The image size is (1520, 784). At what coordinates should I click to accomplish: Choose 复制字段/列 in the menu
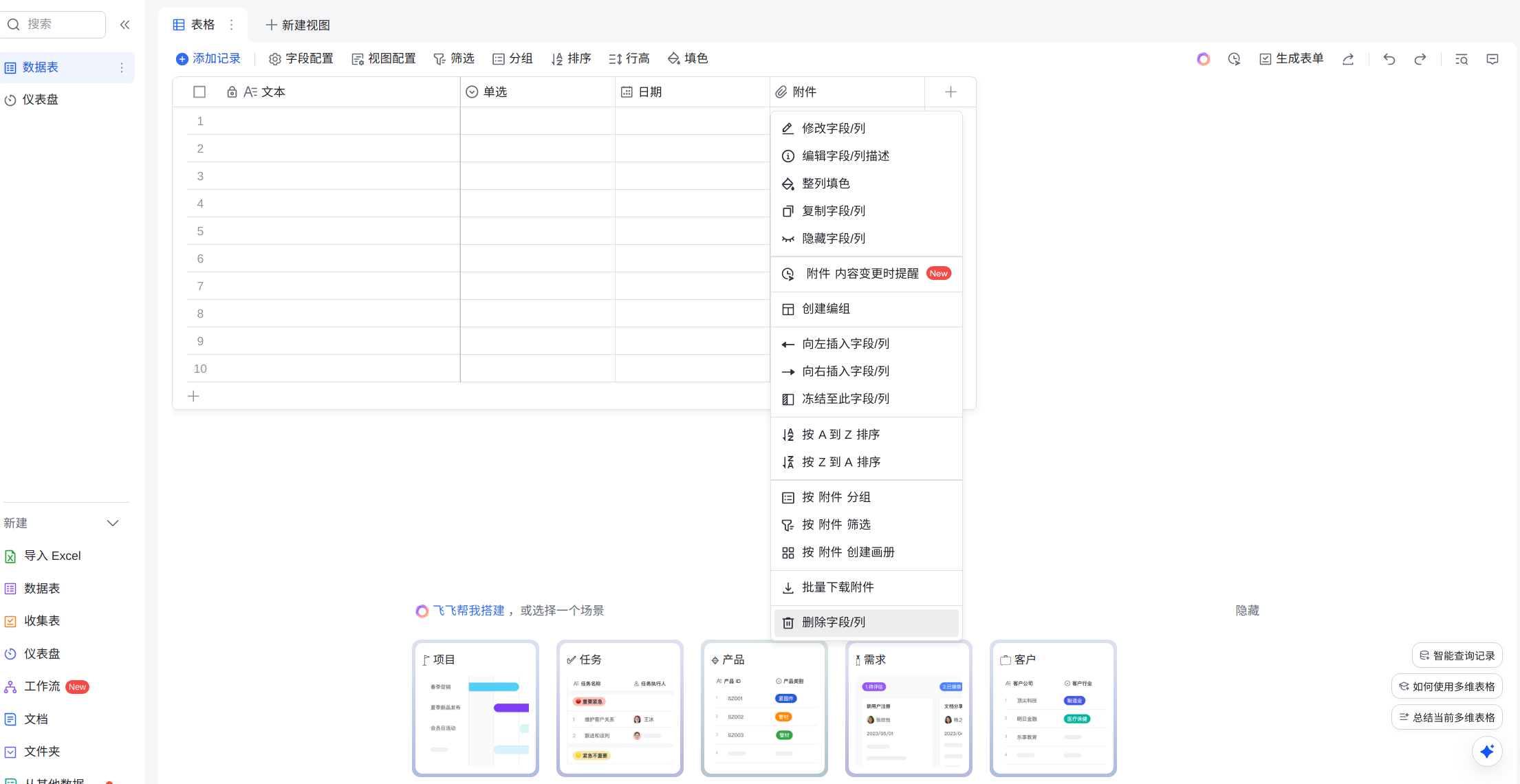point(866,211)
